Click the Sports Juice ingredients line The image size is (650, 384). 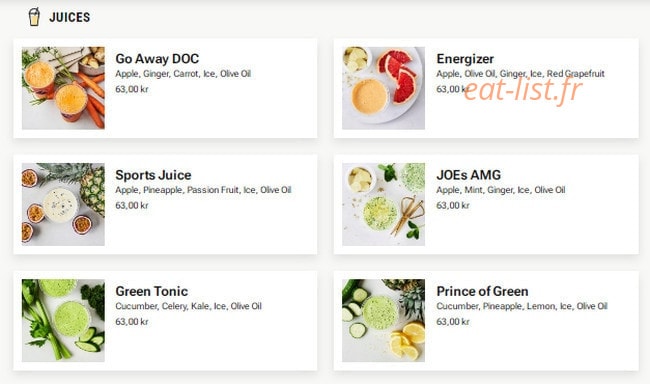[x=204, y=190]
